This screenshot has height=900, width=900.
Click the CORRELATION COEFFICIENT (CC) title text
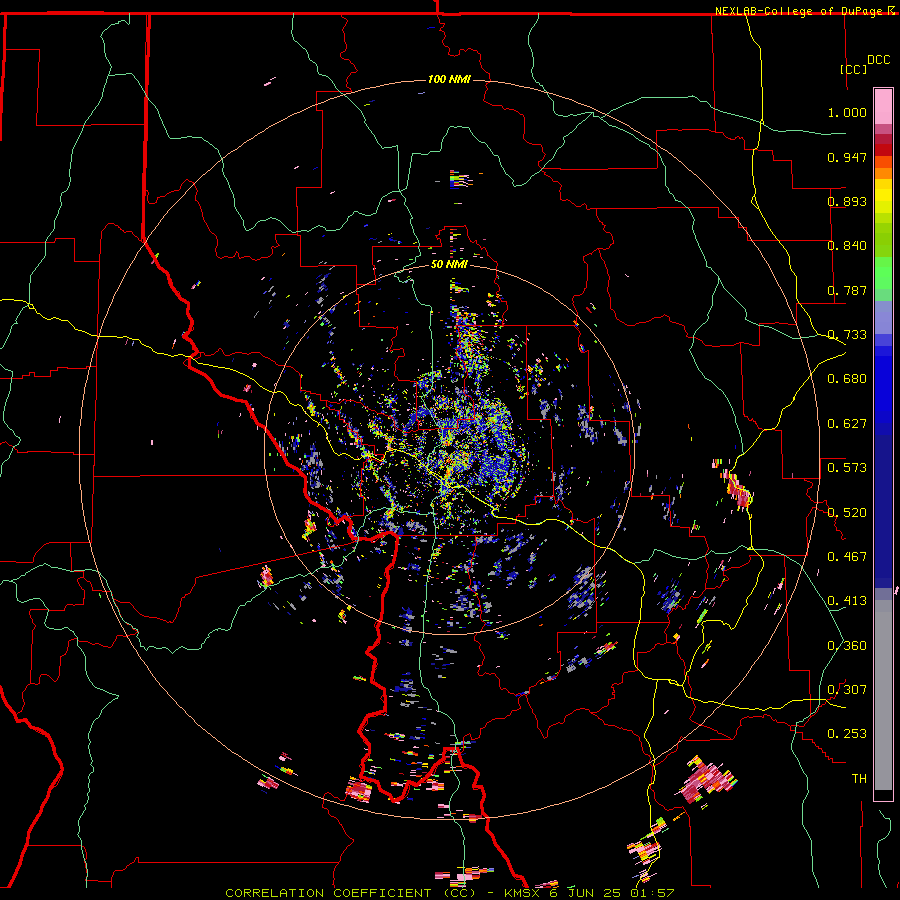pyautogui.click(x=352, y=893)
